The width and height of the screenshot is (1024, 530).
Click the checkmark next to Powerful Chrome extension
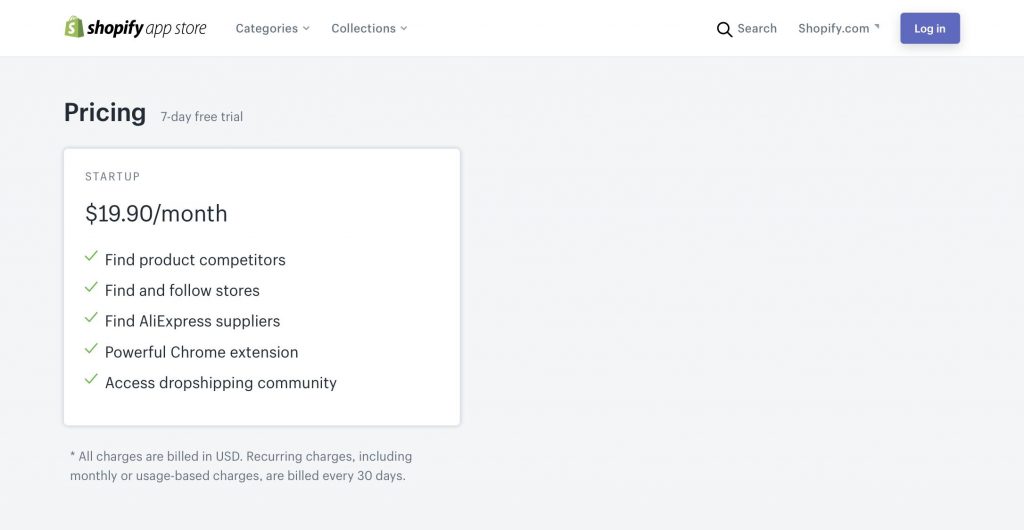click(x=91, y=350)
